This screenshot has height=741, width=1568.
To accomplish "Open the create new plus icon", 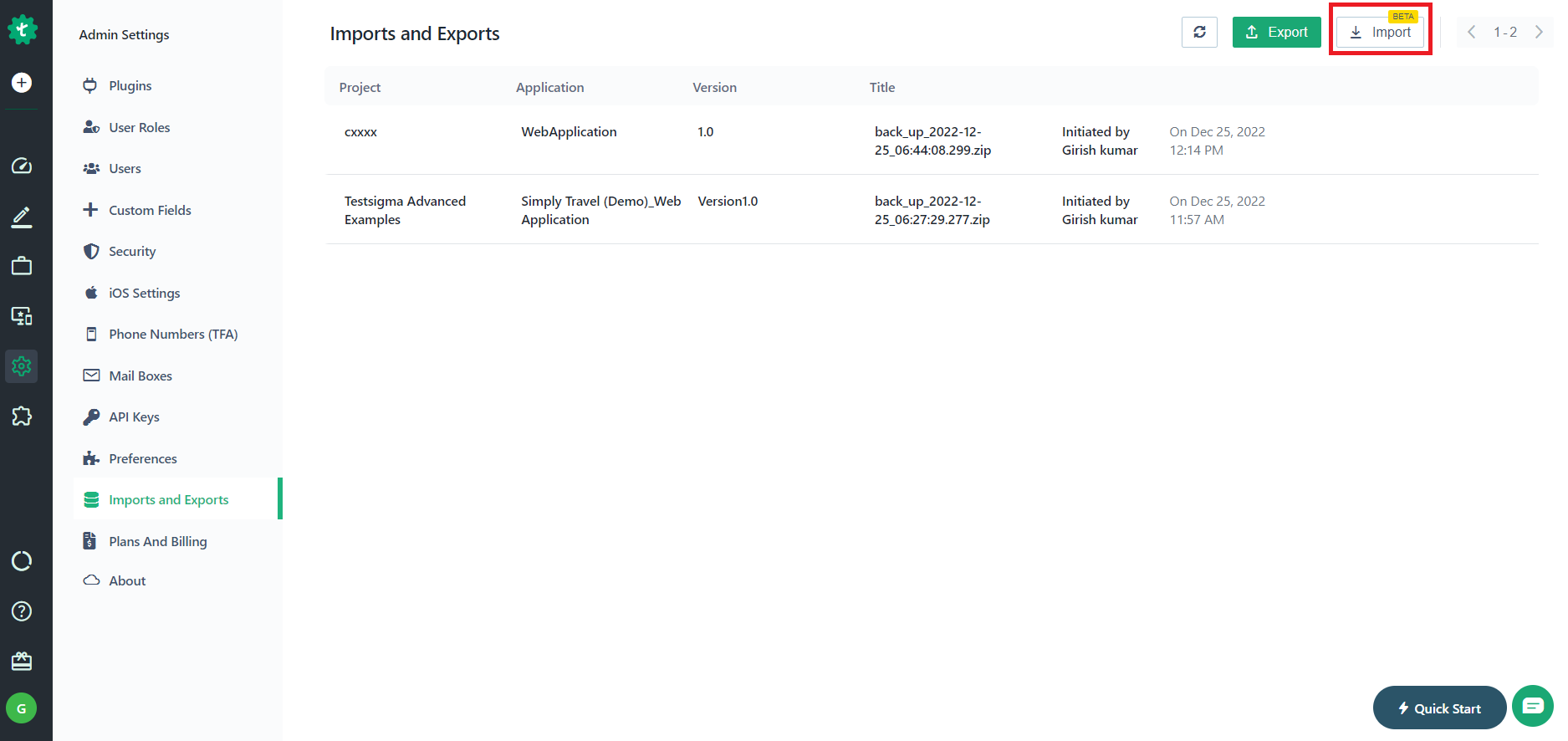I will click(22, 82).
